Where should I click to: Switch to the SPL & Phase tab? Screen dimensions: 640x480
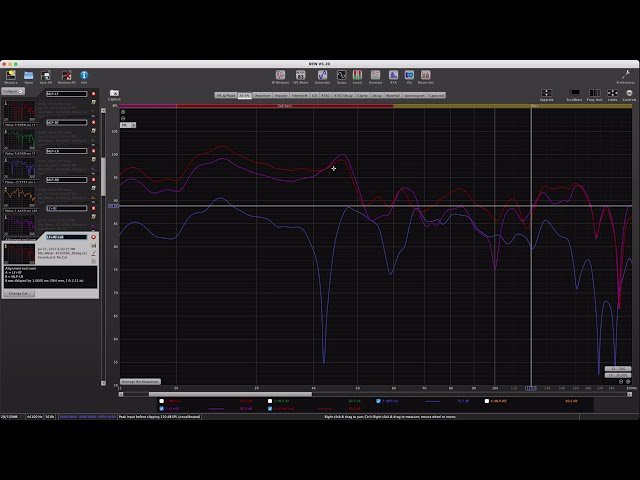coord(226,96)
